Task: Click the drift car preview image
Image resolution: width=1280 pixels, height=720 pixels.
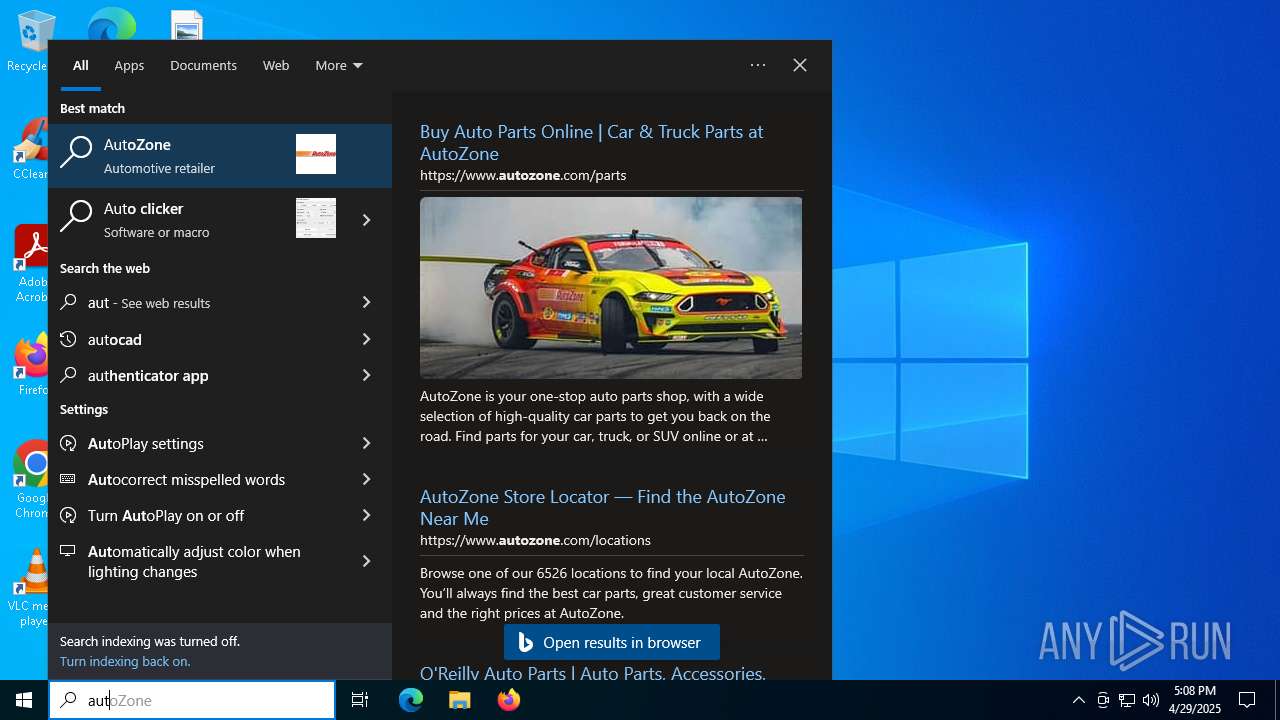Action: (611, 288)
